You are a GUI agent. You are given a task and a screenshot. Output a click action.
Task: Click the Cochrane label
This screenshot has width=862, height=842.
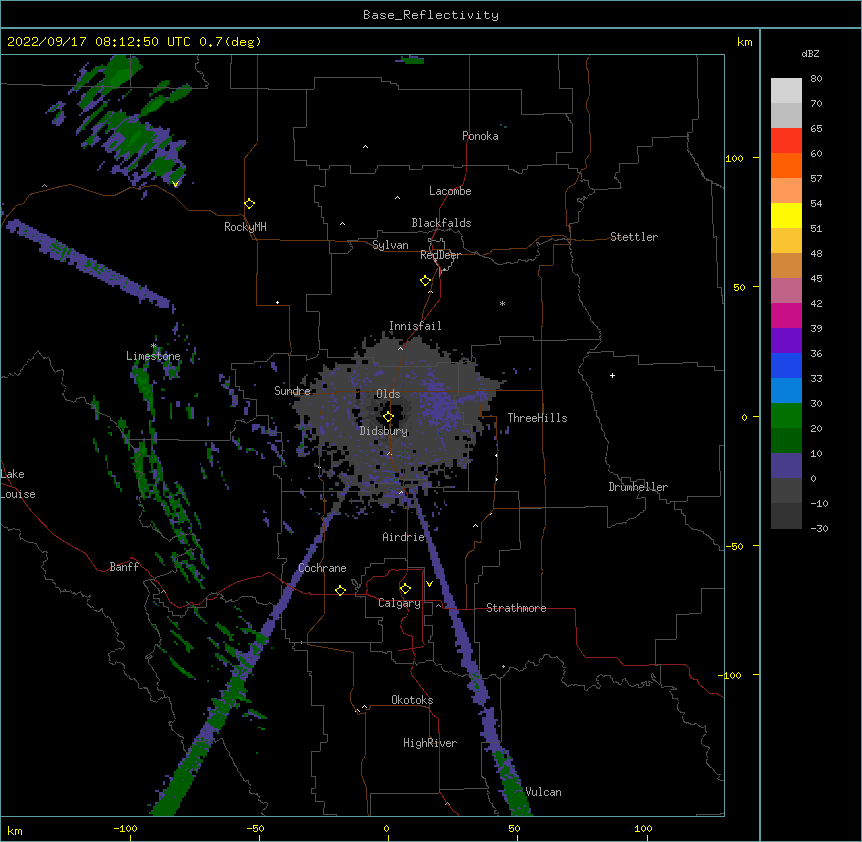click(x=322, y=568)
